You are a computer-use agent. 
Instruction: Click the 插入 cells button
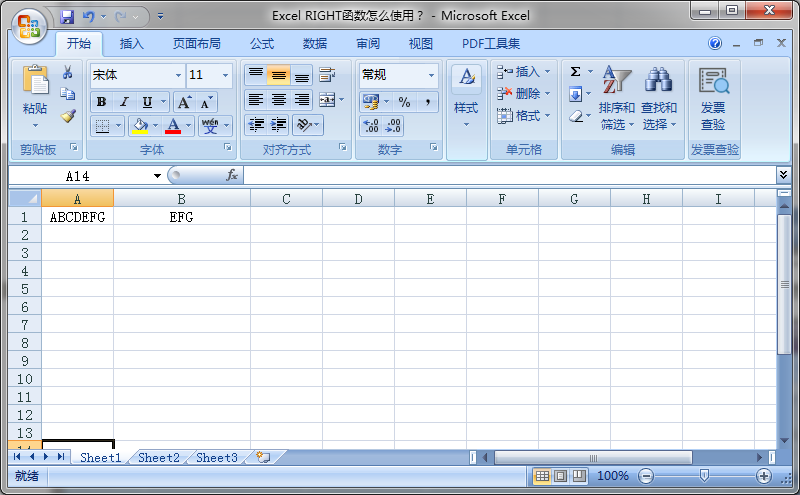pyautogui.click(x=523, y=72)
